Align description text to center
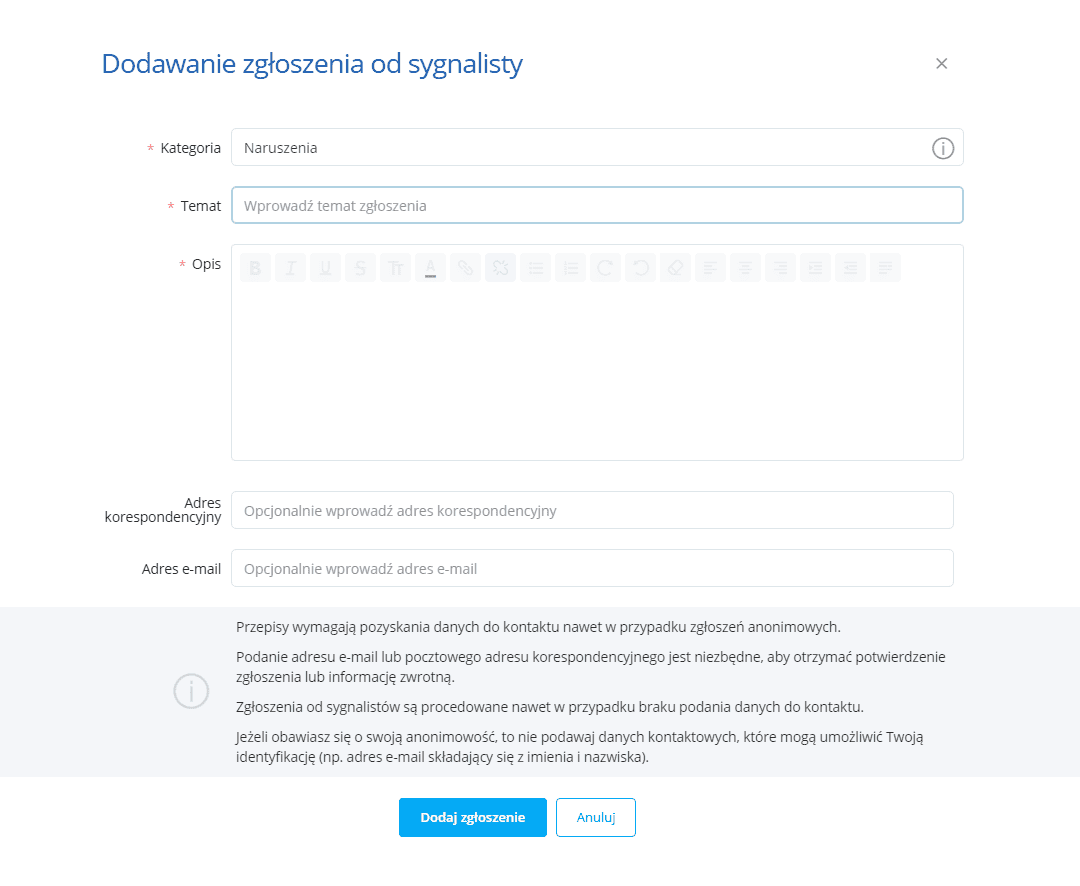This screenshot has width=1080, height=886. tap(745, 267)
